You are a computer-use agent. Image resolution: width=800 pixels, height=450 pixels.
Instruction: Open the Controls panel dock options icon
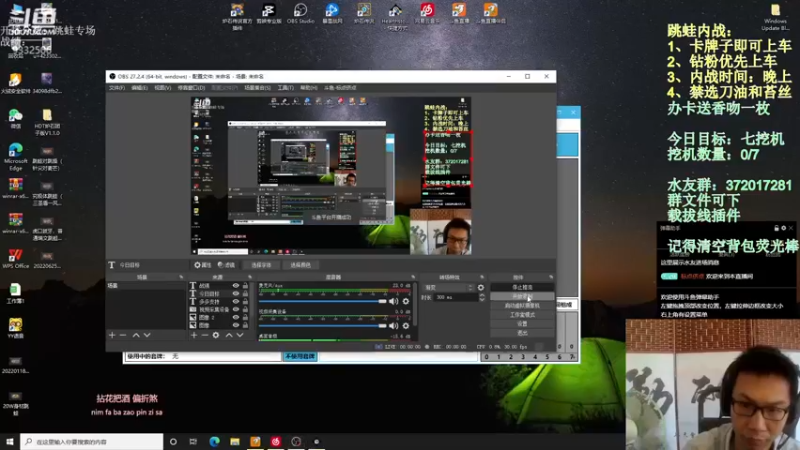pyautogui.click(x=551, y=277)
